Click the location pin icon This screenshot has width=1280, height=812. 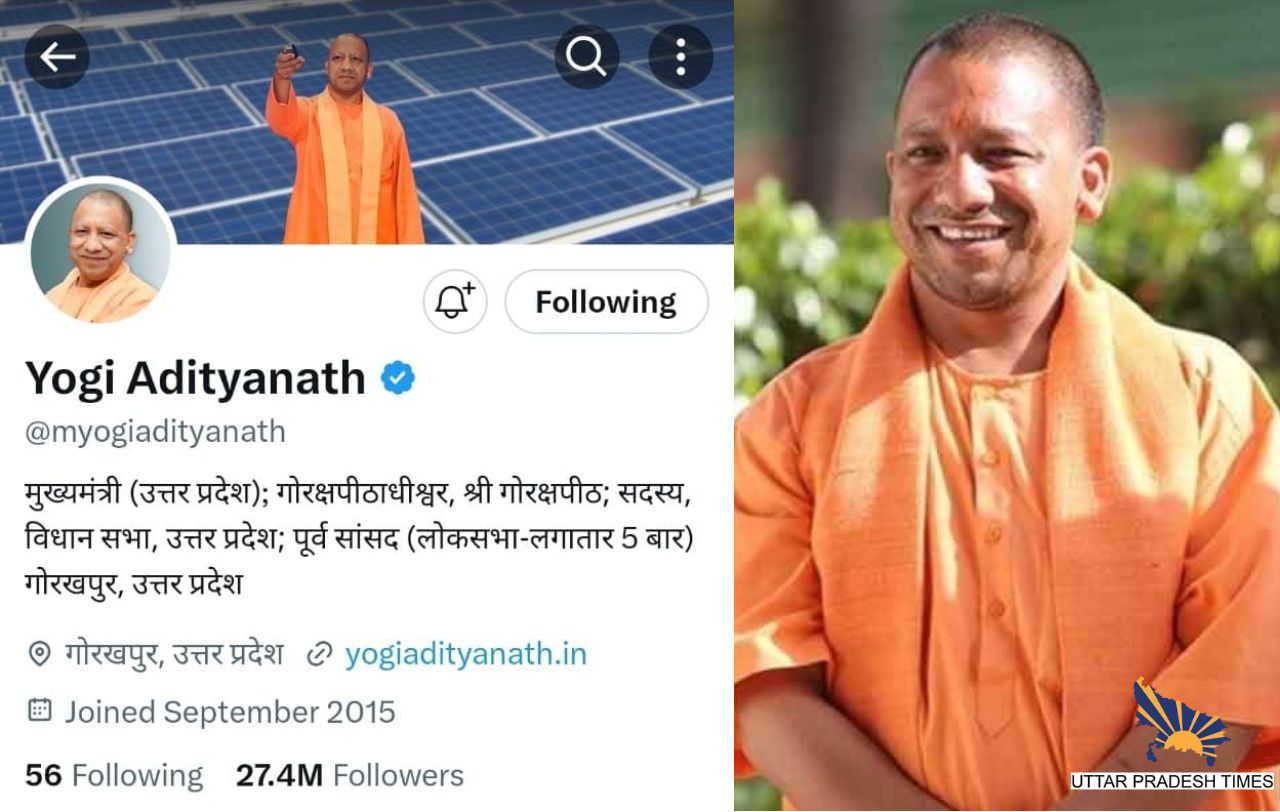click(x=39, y=655)
